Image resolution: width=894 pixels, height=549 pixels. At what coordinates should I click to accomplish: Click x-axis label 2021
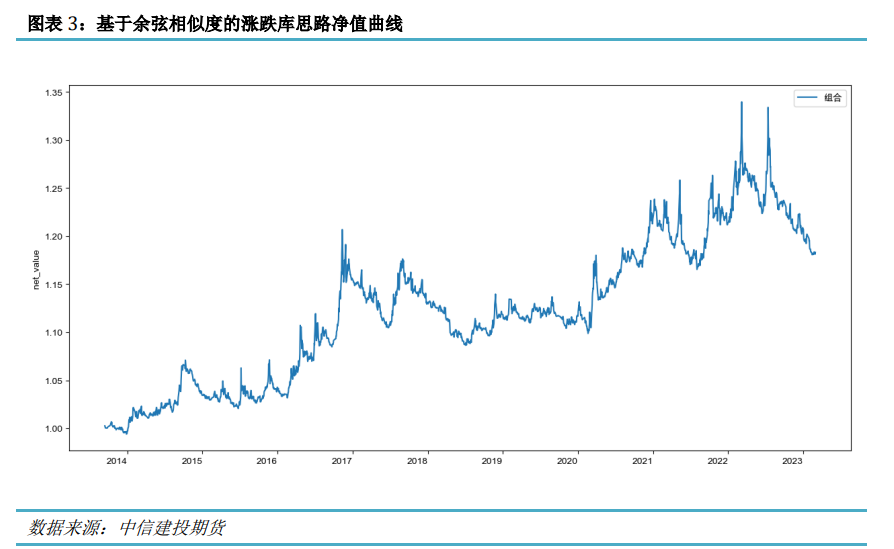(642, 461)
